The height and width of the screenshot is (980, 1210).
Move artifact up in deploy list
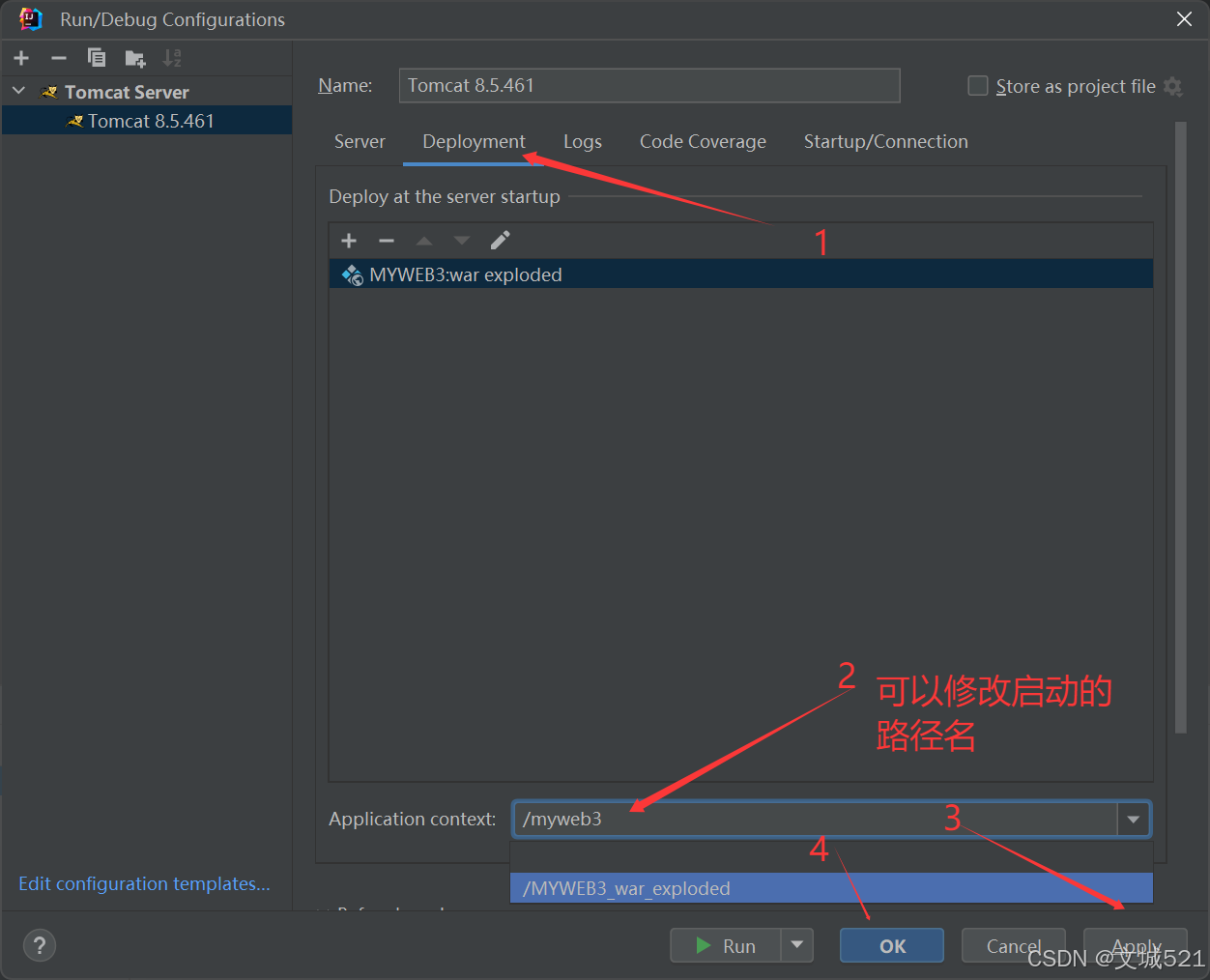tap(424, 241)
